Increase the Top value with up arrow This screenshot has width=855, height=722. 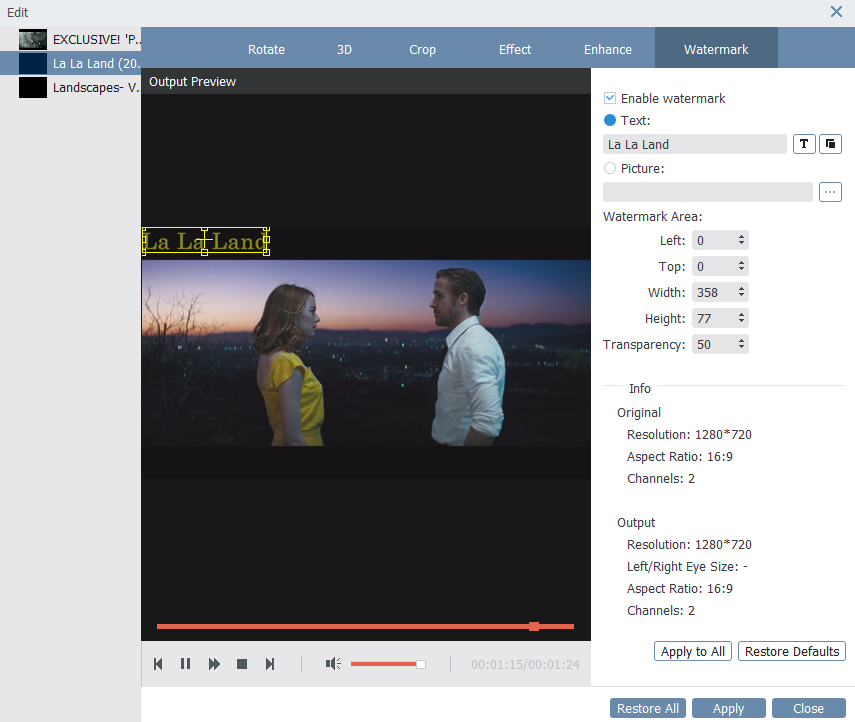pos(741,263)
